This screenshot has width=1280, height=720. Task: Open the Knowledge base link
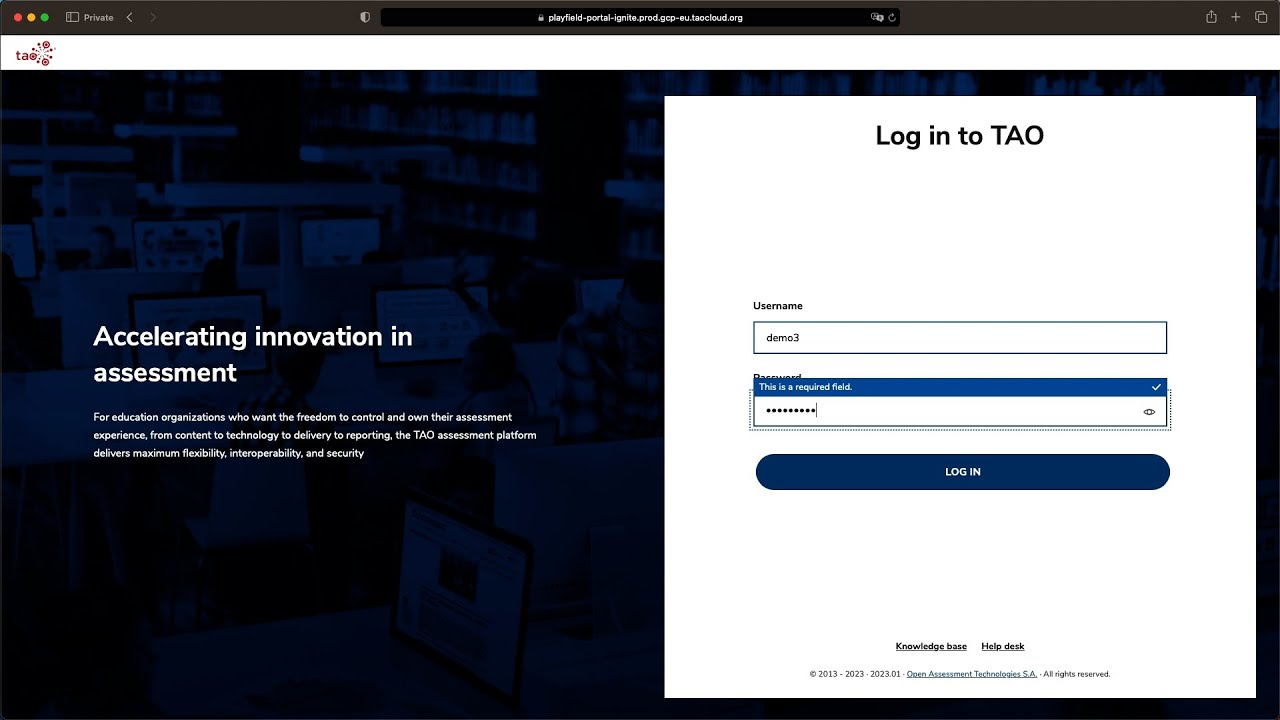[x=931, y=646]
